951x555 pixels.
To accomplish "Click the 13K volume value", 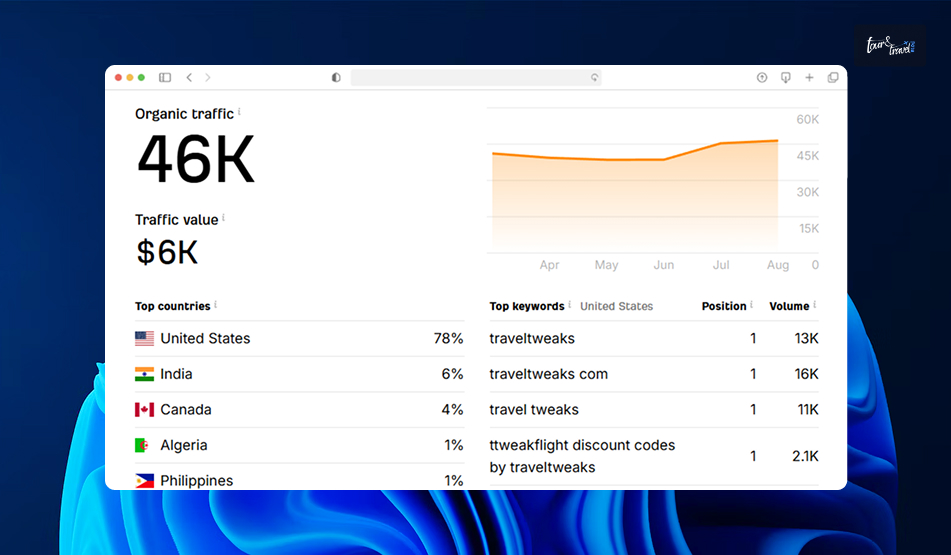I will pos(807,338).
